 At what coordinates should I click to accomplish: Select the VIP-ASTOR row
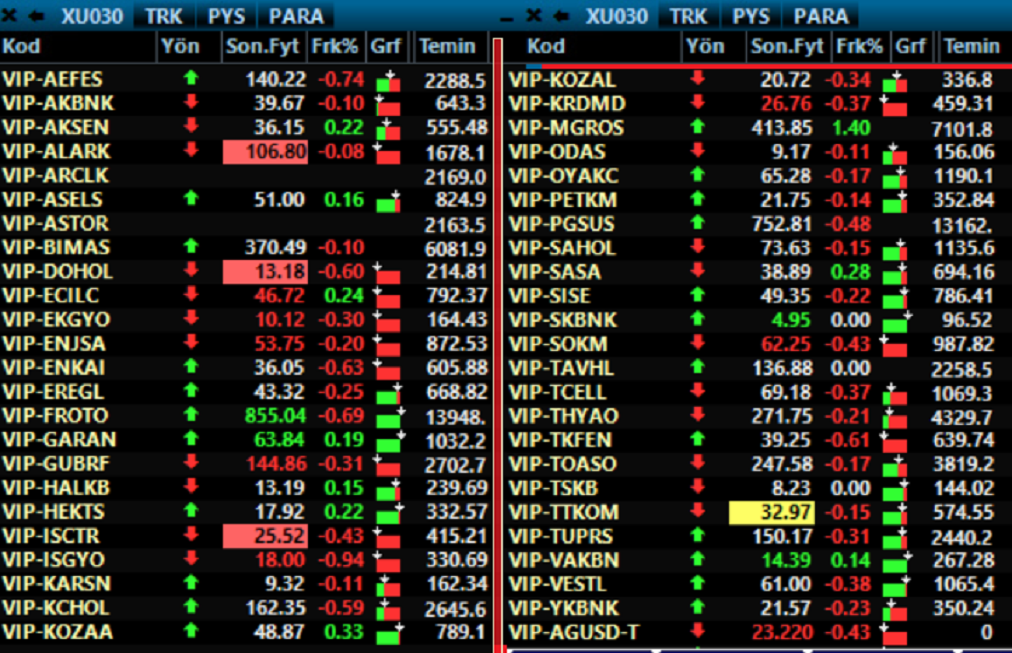pos(245,223)
